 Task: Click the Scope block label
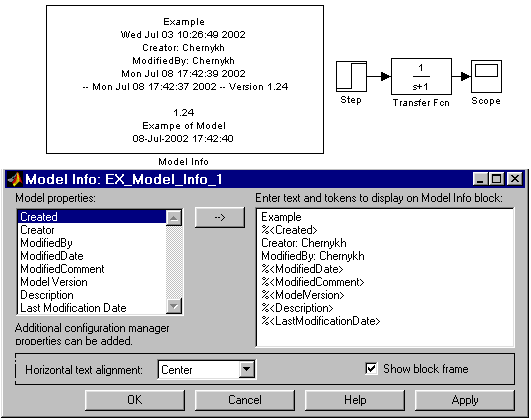point(486,101)
